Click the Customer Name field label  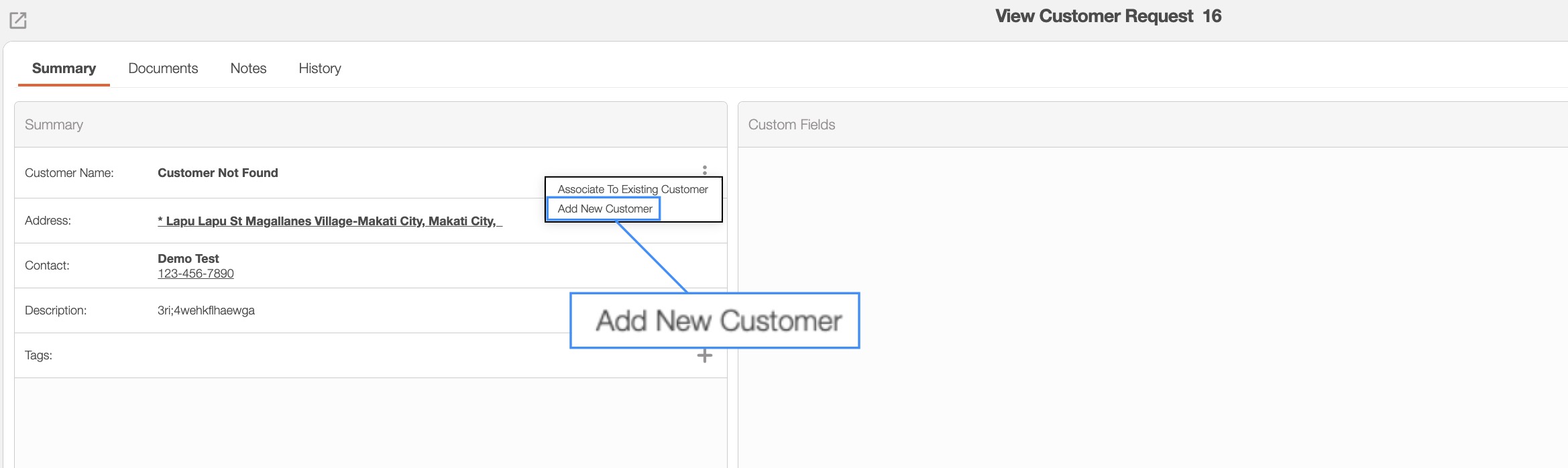point(69,173)
